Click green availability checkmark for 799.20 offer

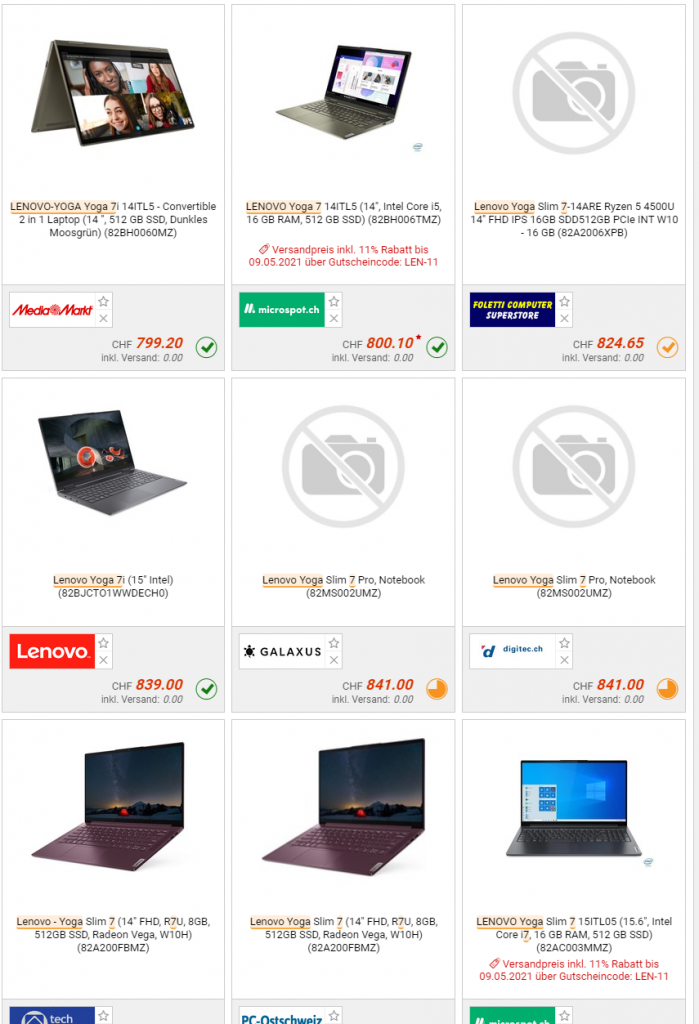click(206, 347)
